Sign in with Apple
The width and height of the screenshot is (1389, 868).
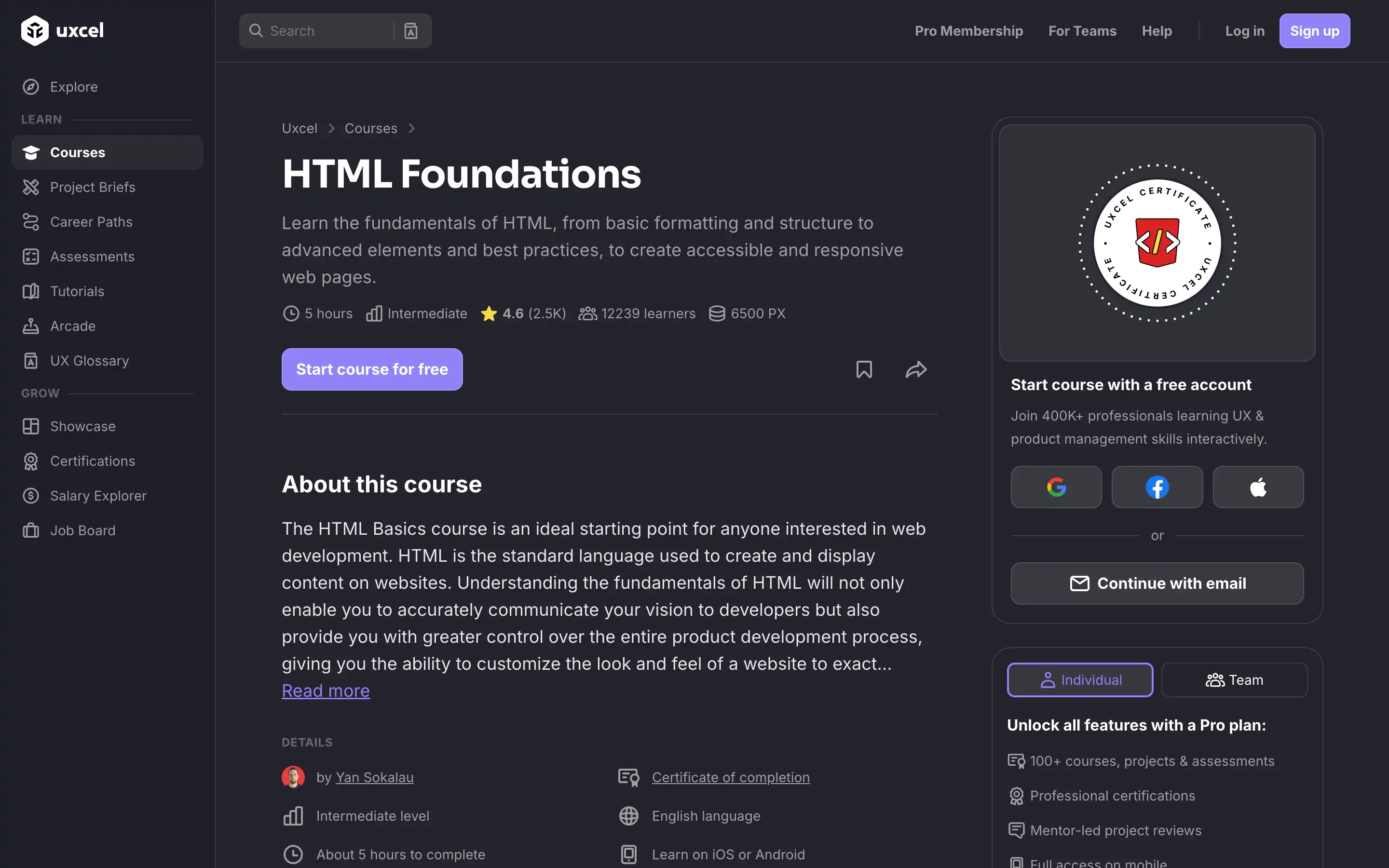(1258, 487)
